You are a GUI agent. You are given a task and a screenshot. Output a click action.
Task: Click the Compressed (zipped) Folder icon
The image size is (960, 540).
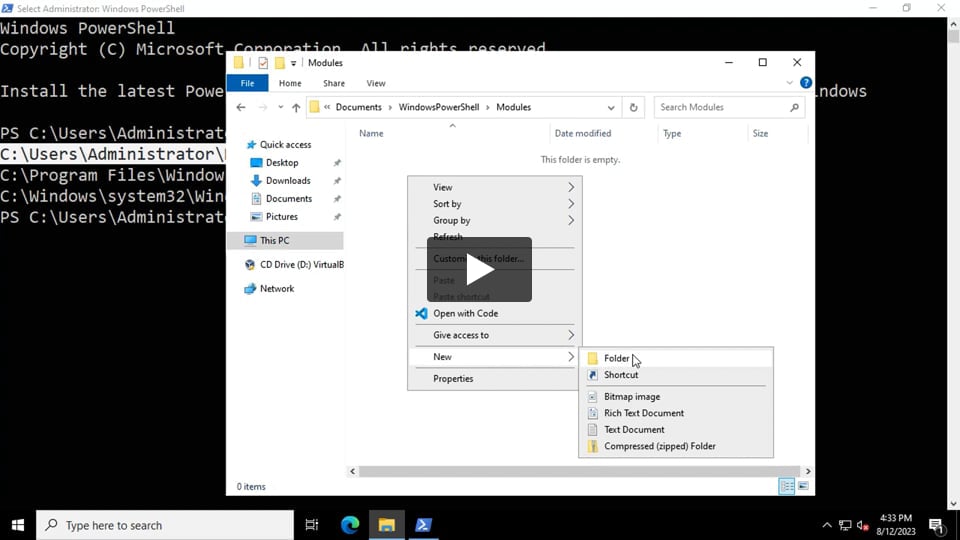point(592,447)
